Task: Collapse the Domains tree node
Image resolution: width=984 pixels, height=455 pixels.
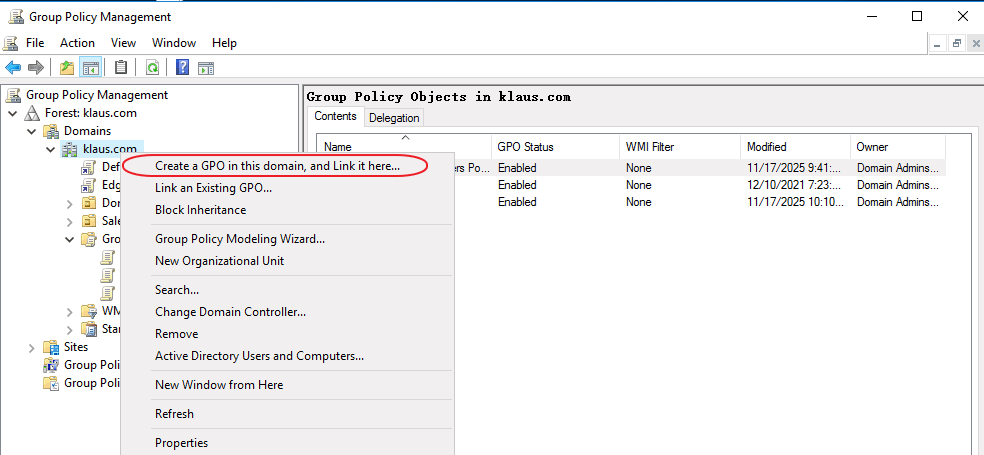Action: point(32,131)
